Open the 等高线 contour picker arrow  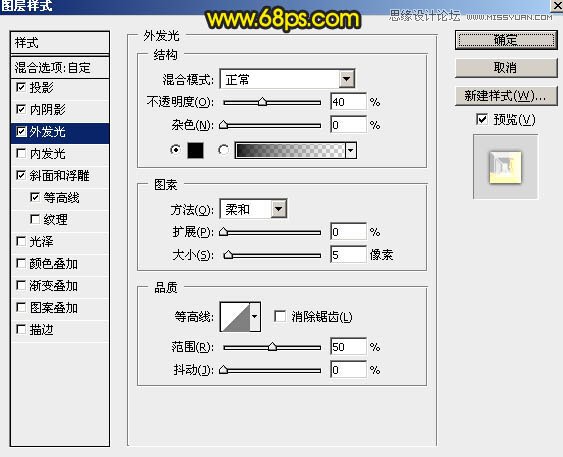point(255,317)
